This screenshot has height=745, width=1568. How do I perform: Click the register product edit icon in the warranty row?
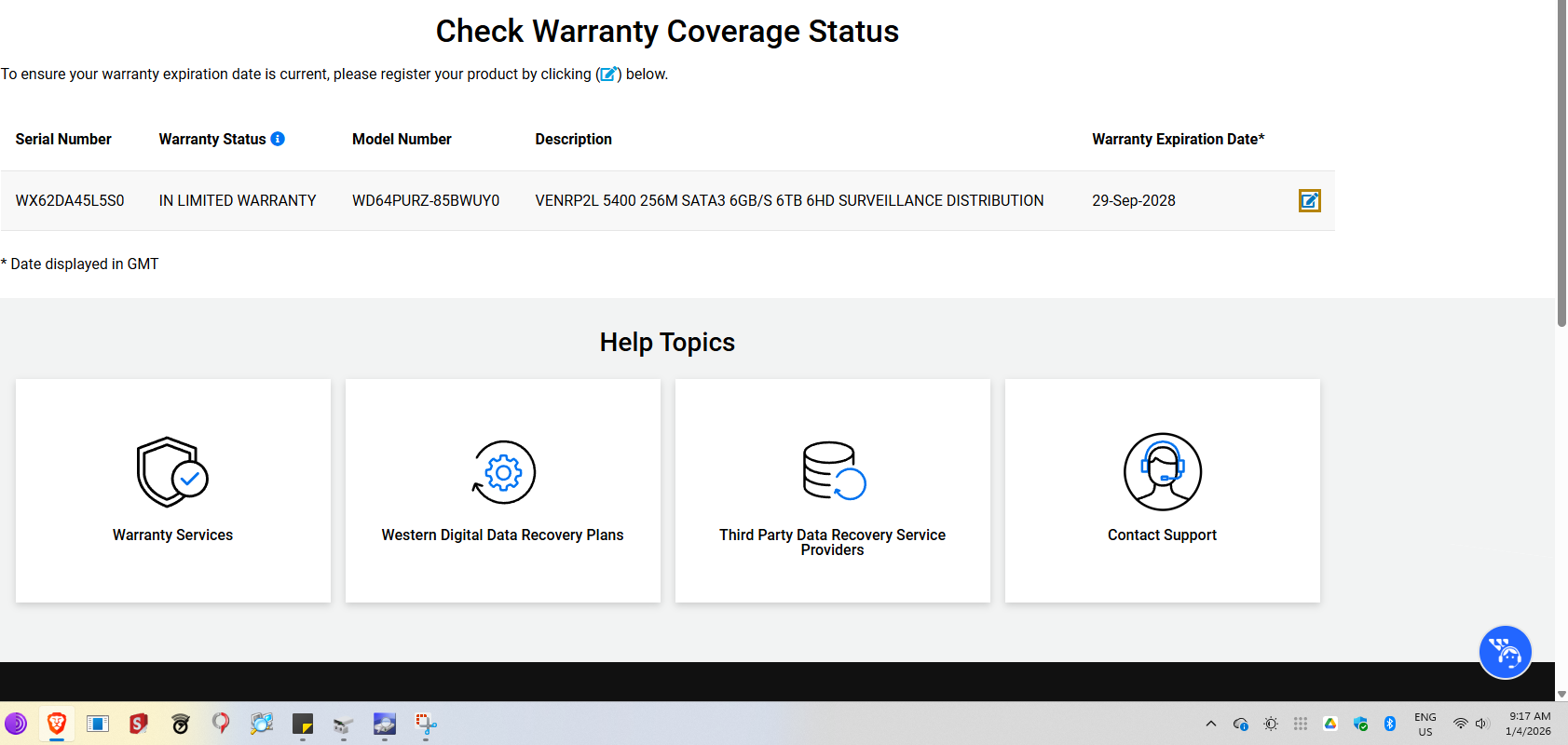1309,200
